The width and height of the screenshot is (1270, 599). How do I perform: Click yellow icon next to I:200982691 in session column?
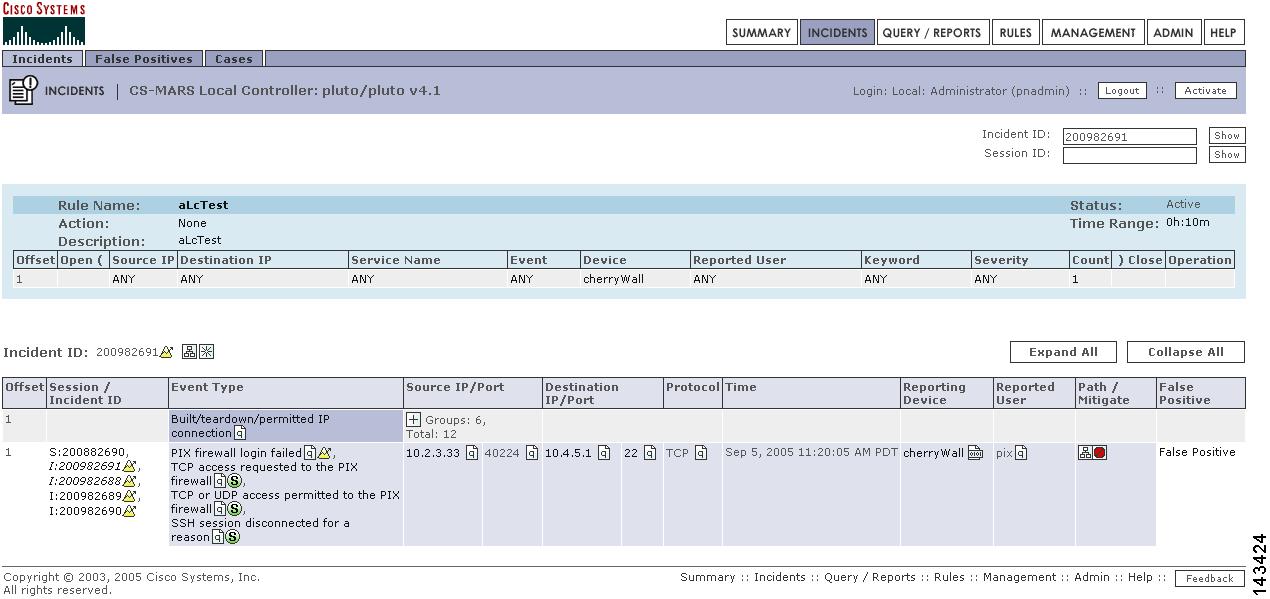129,466
